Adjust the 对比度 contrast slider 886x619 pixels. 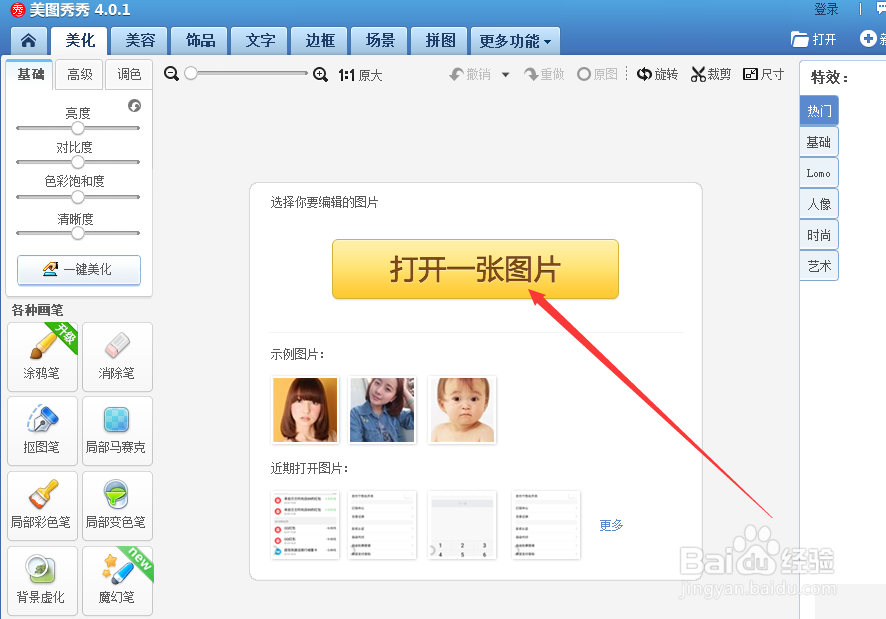click(78, 162)
